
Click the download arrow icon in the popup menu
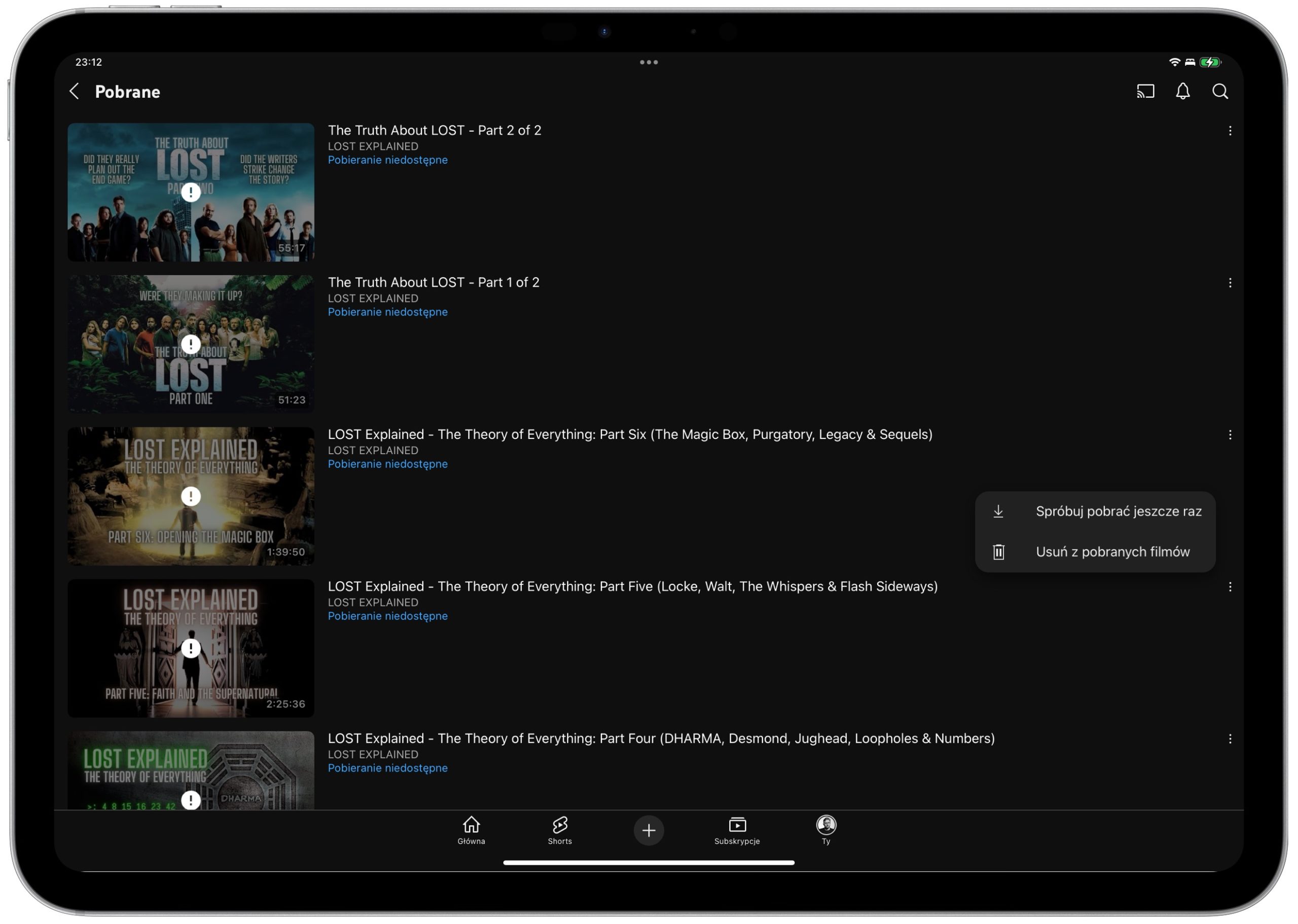point(998,511)
